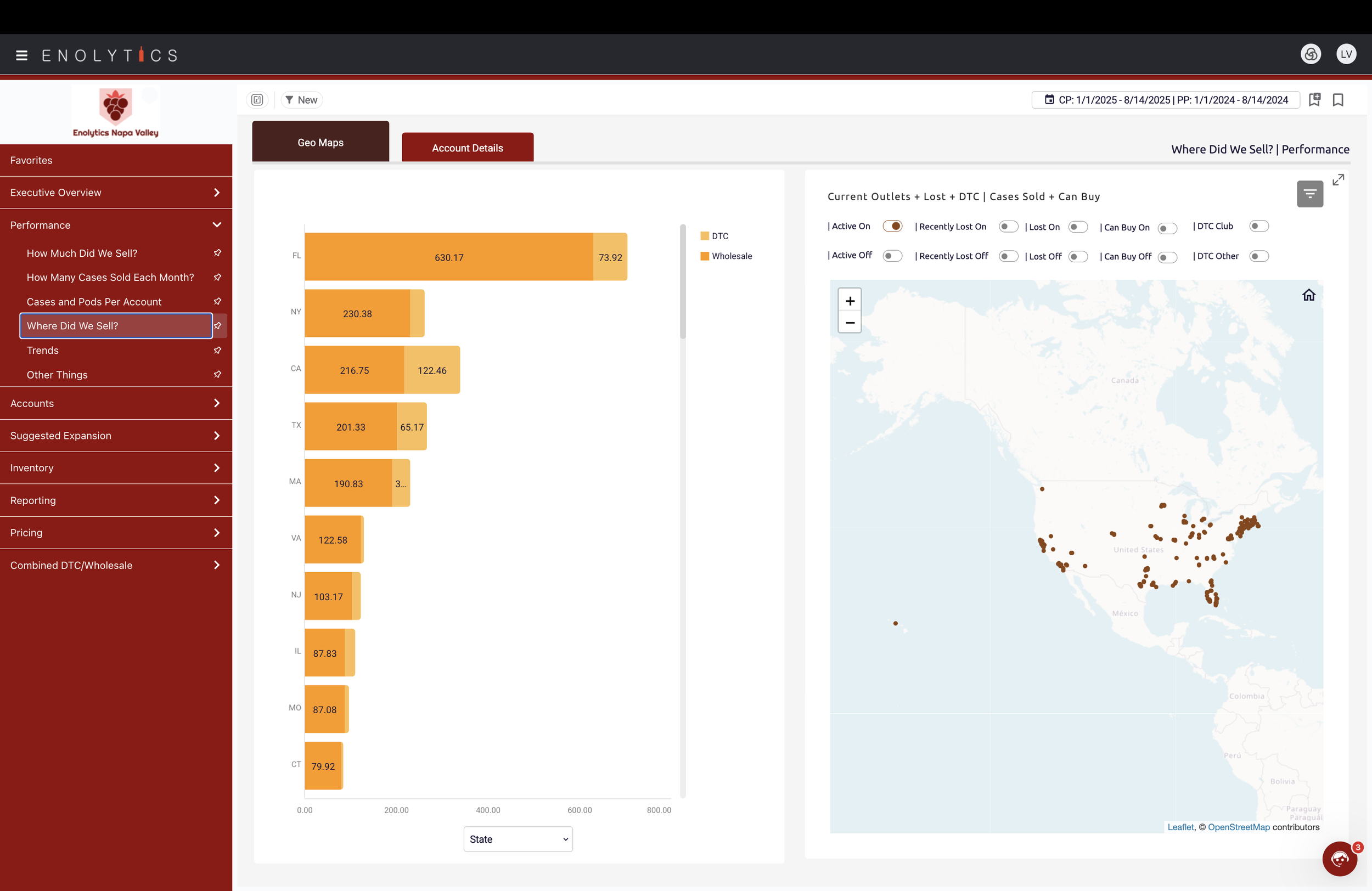Open the State grouping dropdown
This screenshot has width=1372, height=891.
click(518, 839)
